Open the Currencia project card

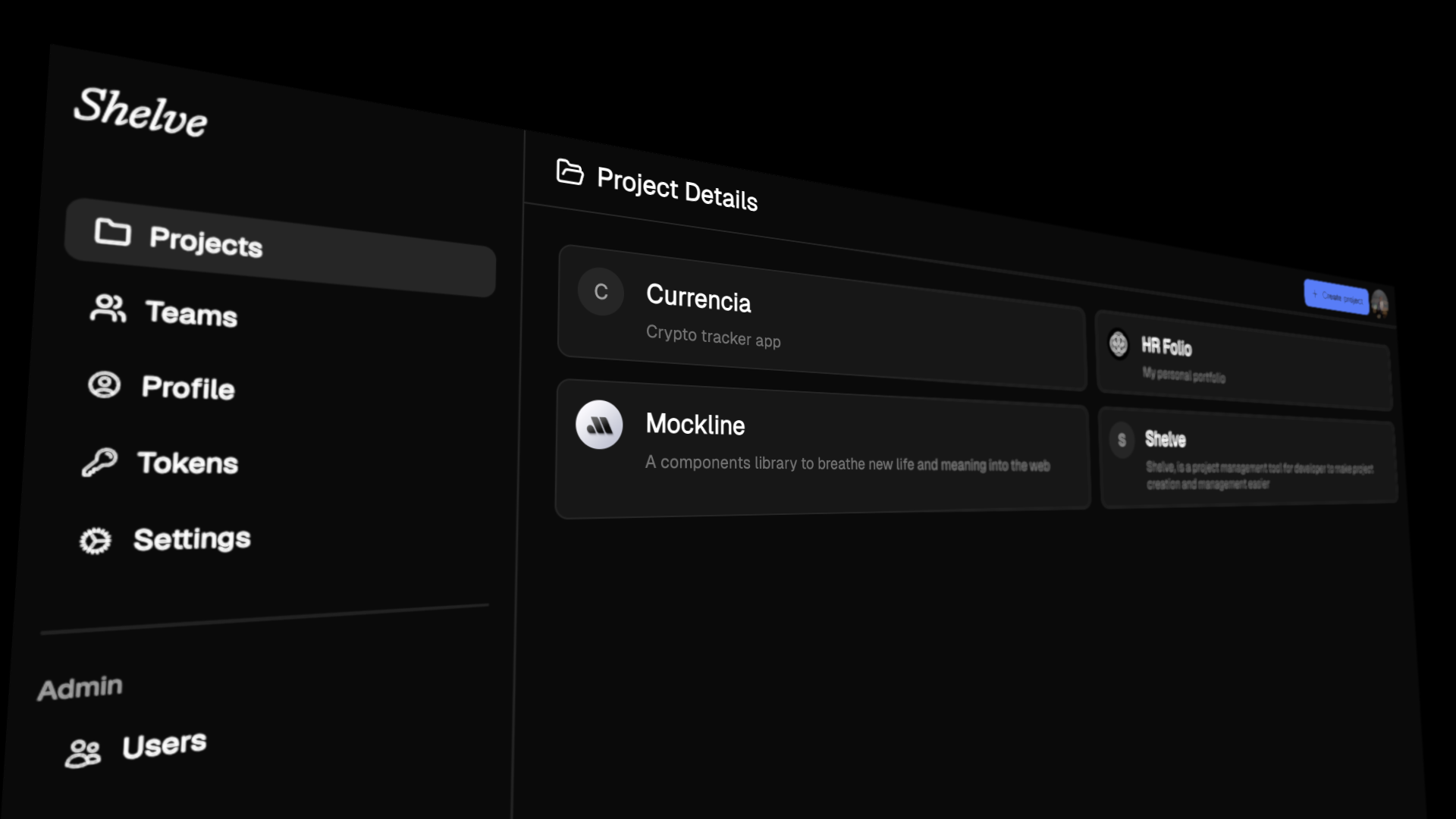coord(822,318)
